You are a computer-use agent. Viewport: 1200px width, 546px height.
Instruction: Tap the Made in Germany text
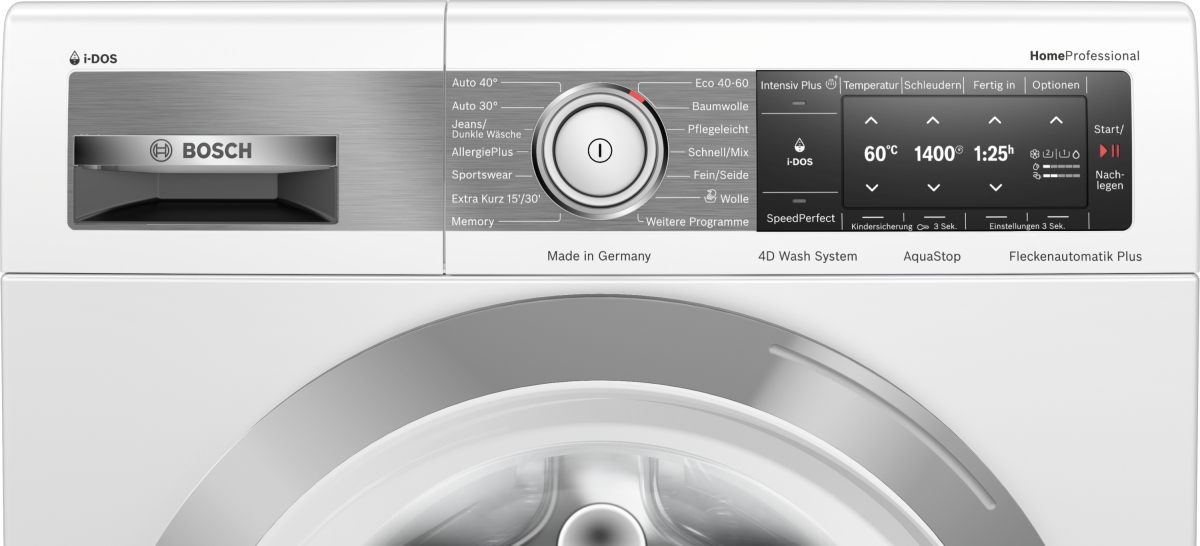599,256
